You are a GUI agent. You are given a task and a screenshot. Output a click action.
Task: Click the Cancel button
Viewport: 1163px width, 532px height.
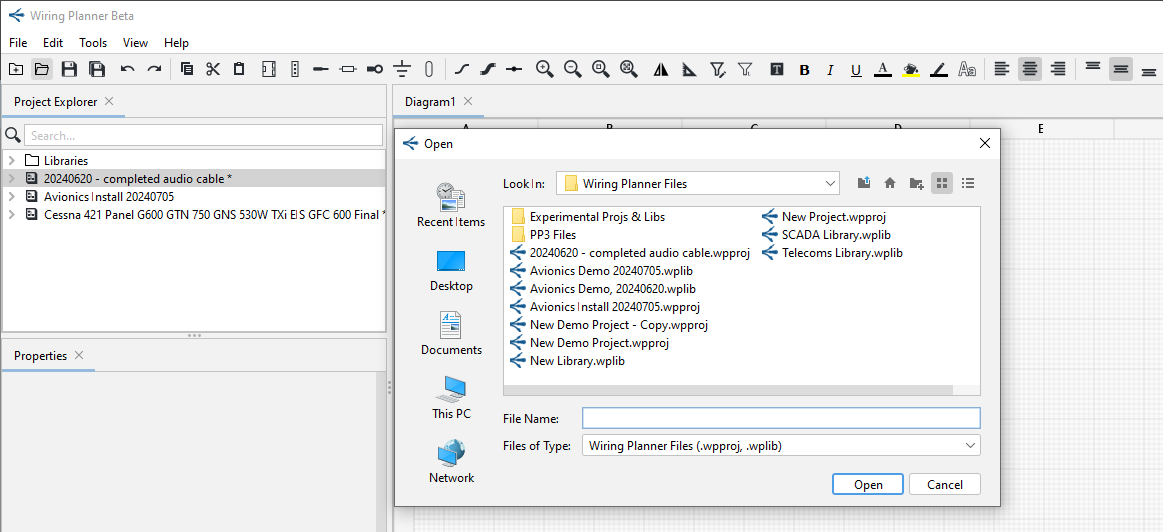click(x=944, y=485)
